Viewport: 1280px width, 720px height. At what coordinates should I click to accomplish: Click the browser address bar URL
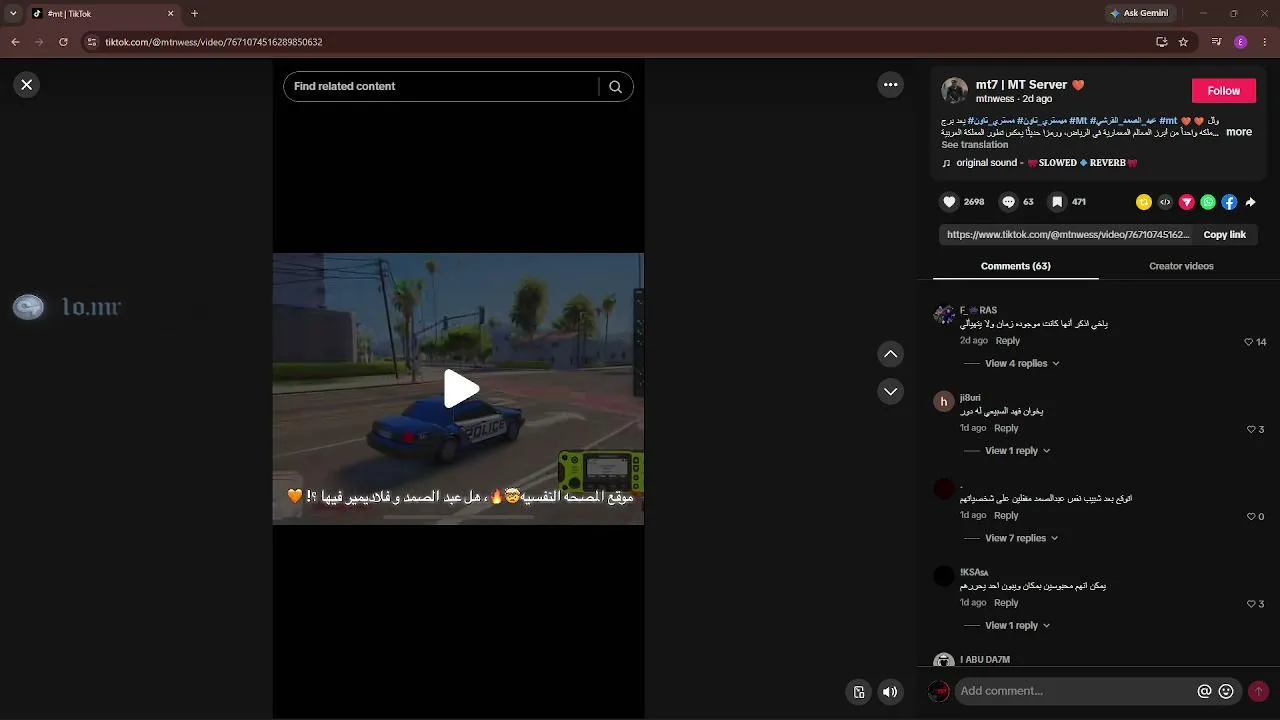(x=213, y=42)
